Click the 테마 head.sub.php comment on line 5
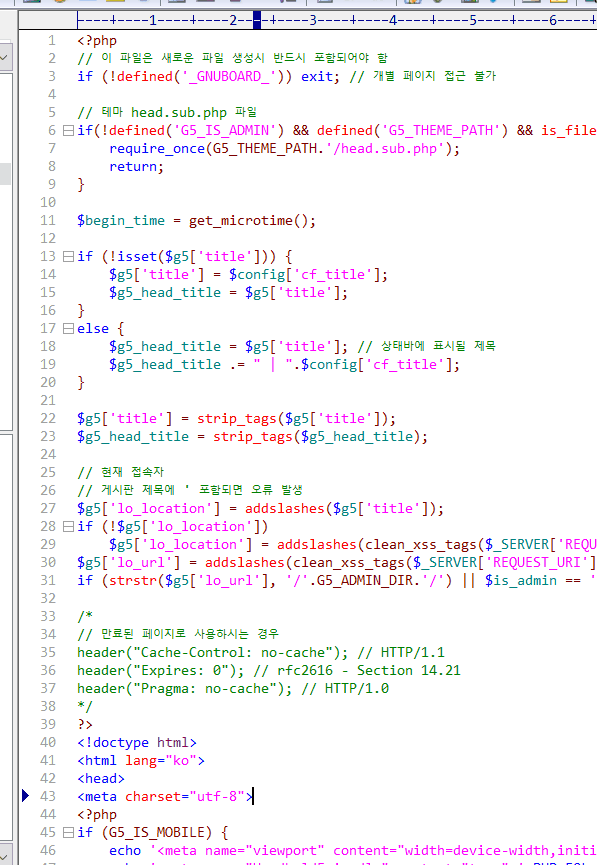The height and width of the screenshot is (865, 597). point(167,113)
